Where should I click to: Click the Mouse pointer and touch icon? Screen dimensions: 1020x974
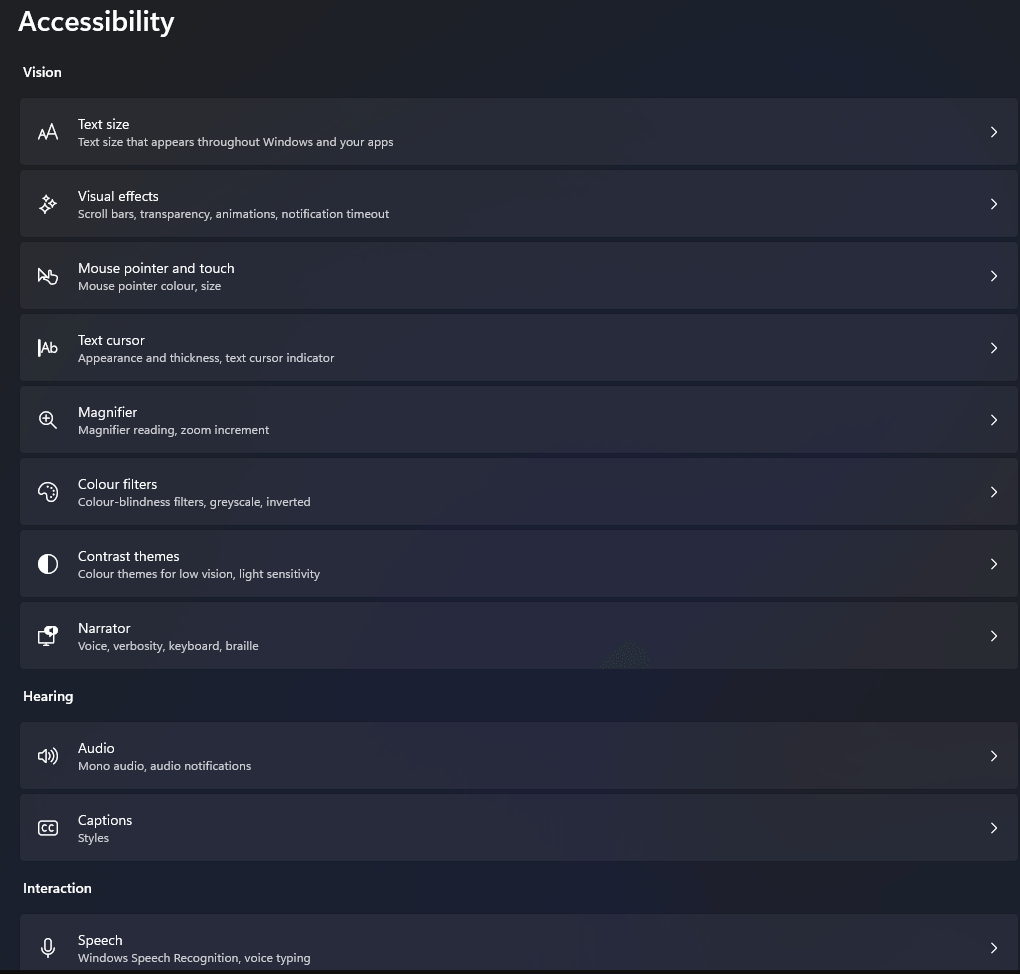(x=47, y=277)
